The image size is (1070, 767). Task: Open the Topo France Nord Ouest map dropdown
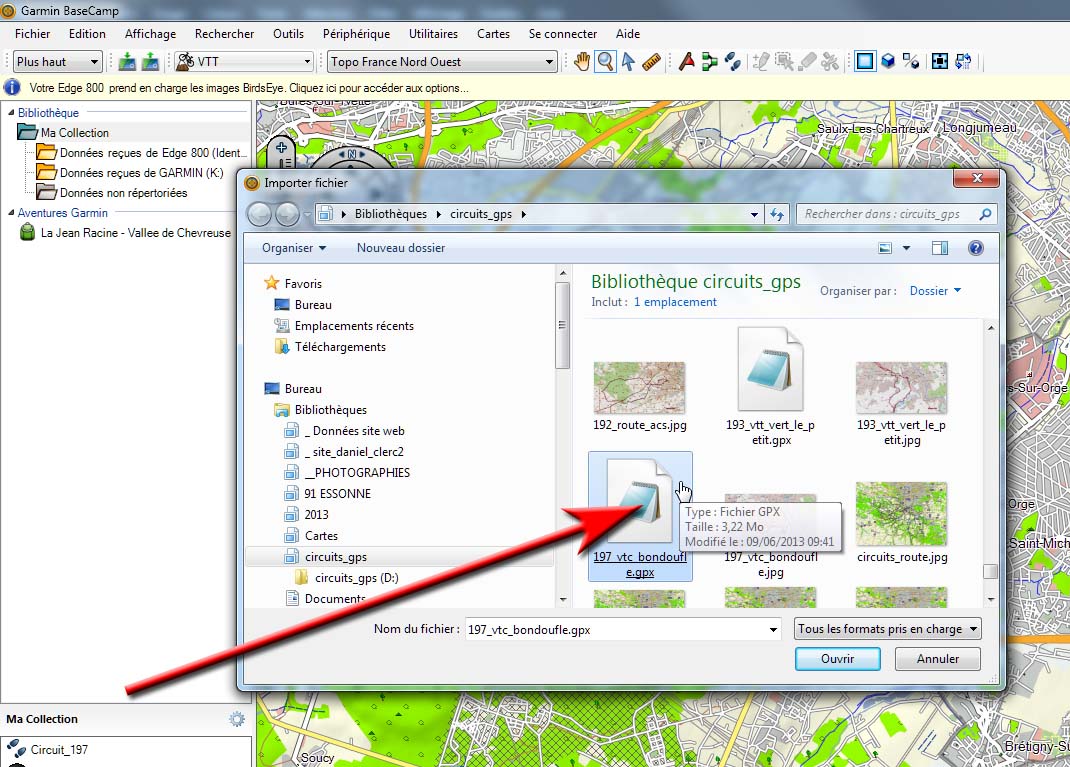coord(442,61)
